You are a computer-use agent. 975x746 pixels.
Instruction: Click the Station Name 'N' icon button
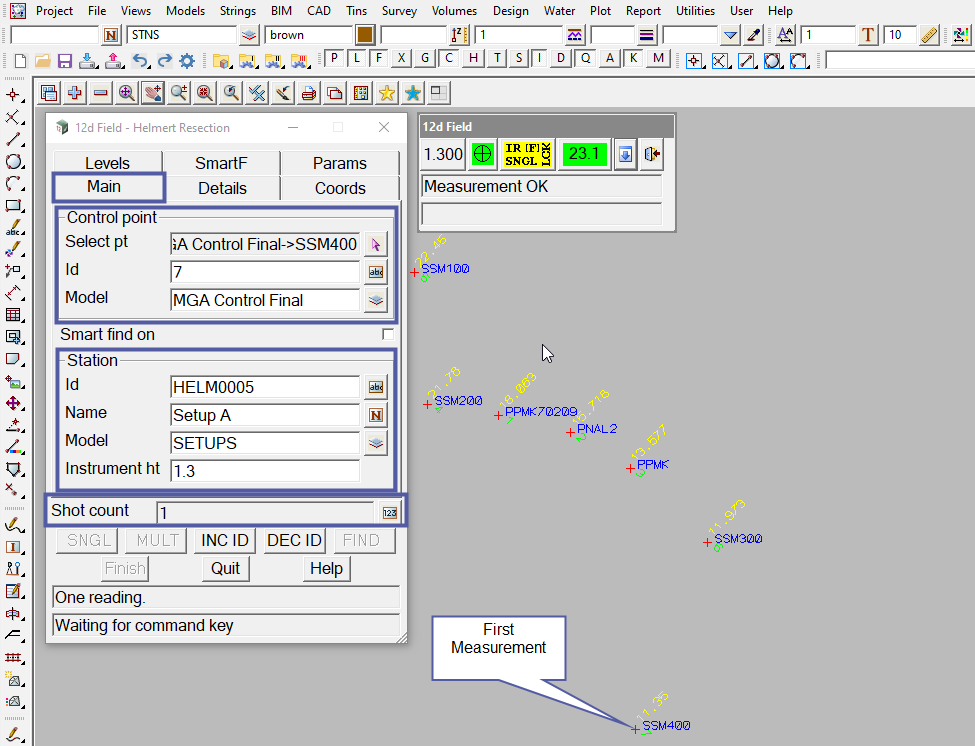click(x=375, y=415)
